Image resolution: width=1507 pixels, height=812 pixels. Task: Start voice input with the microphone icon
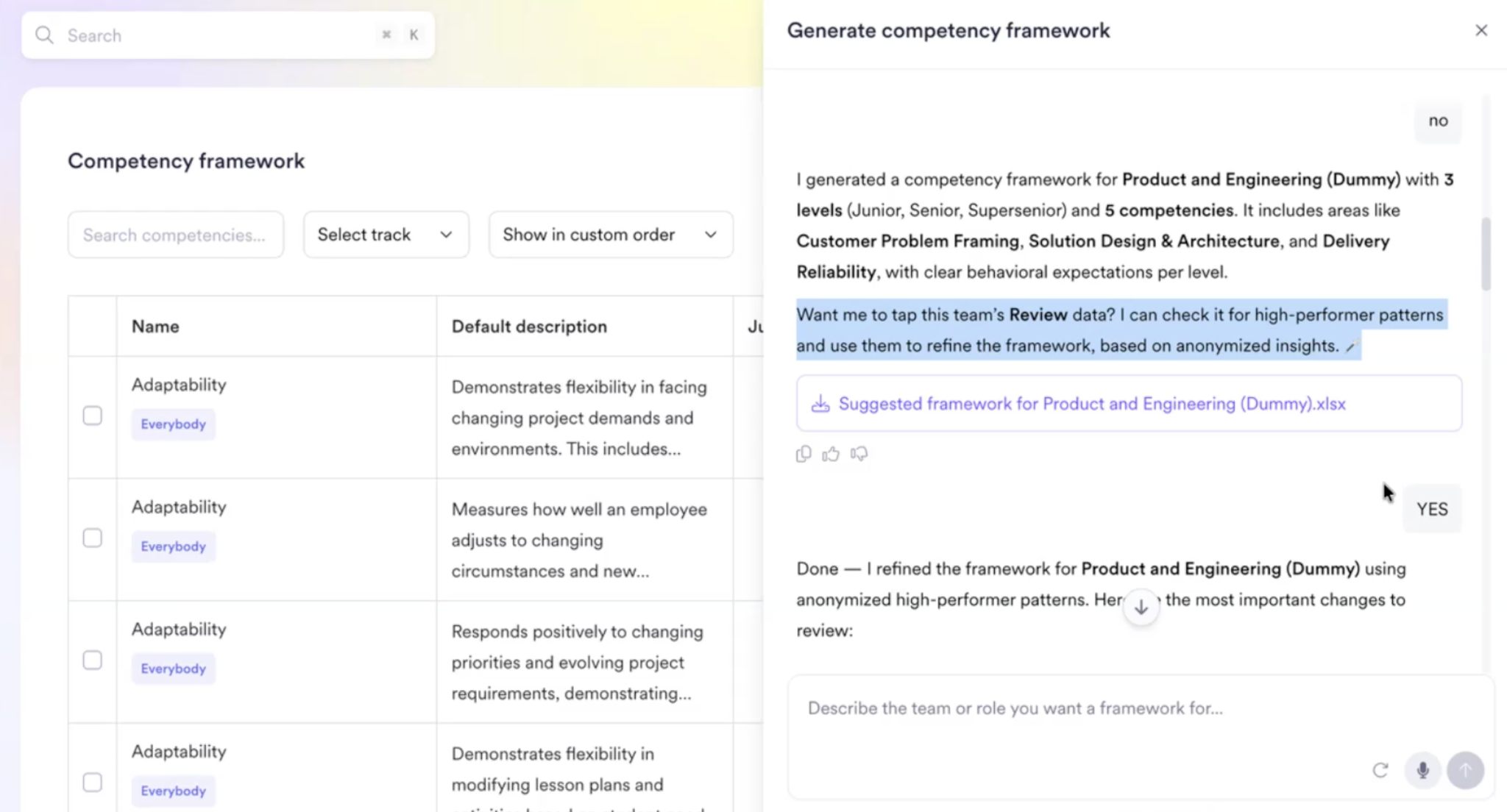coord(1423,770)
